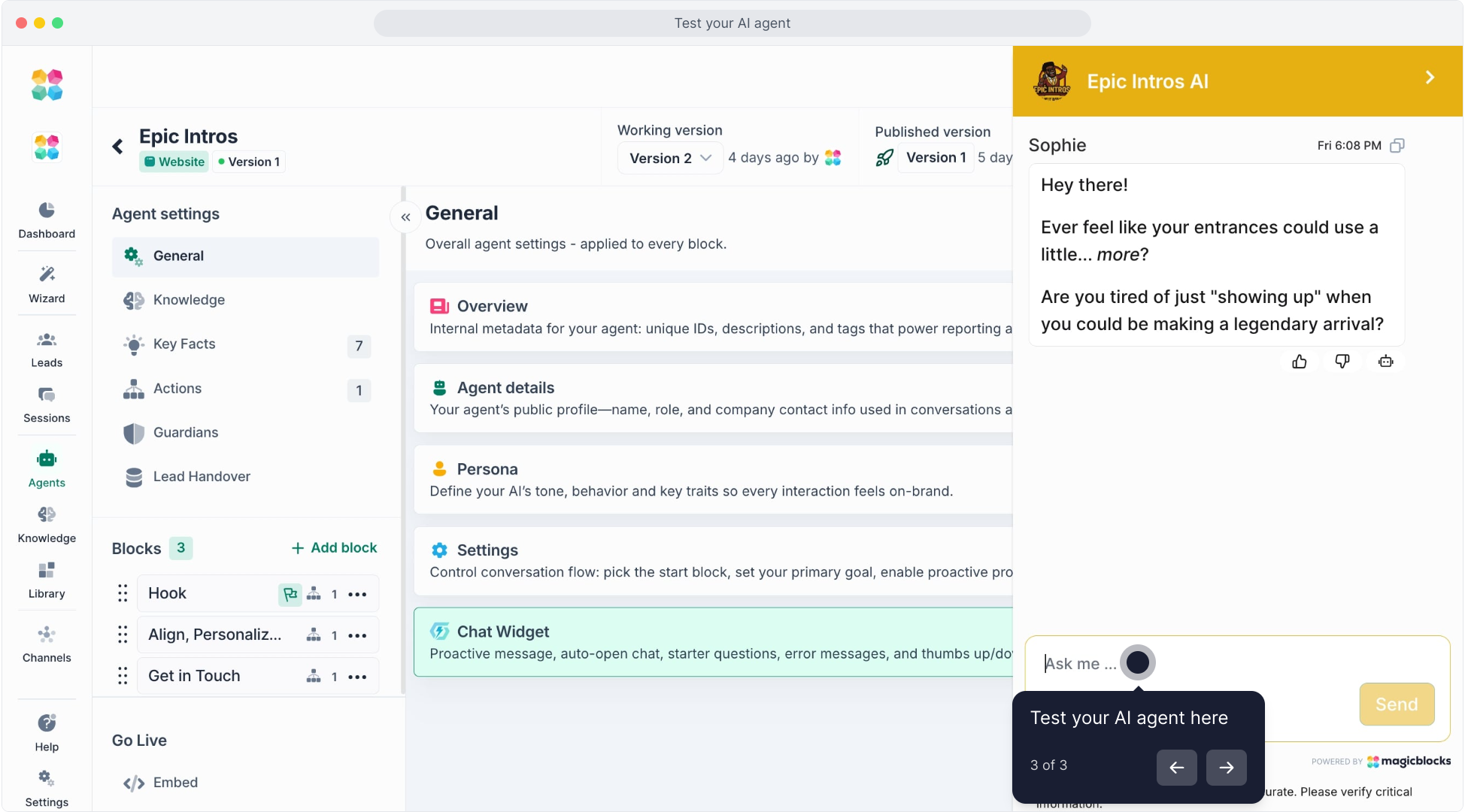This screenshot has height=812, width=1465.
Task: Select Knowledge in Agent settings
Action: click(189, 300)
